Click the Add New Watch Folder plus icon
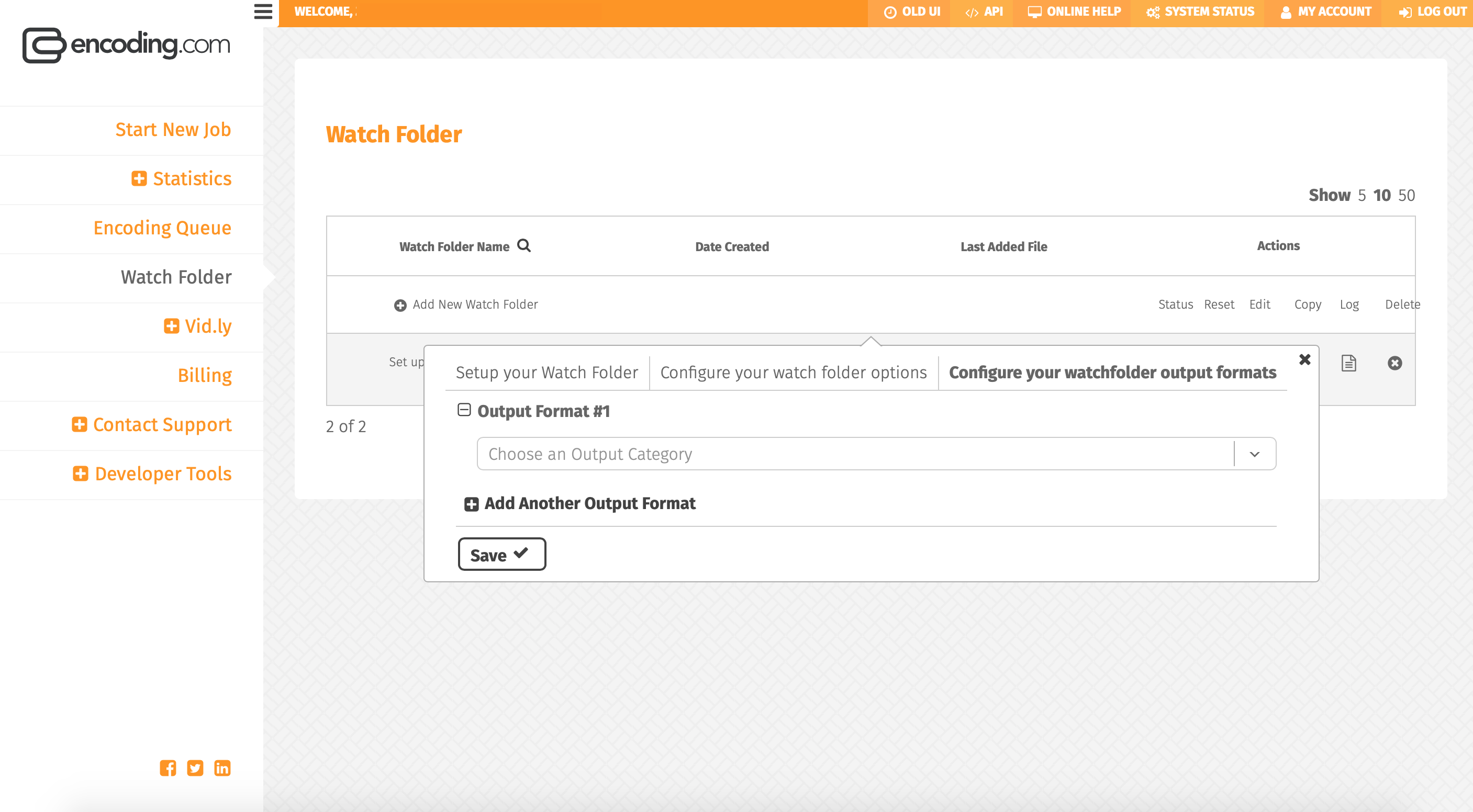Screen dimensions: 1473x812 400,305
